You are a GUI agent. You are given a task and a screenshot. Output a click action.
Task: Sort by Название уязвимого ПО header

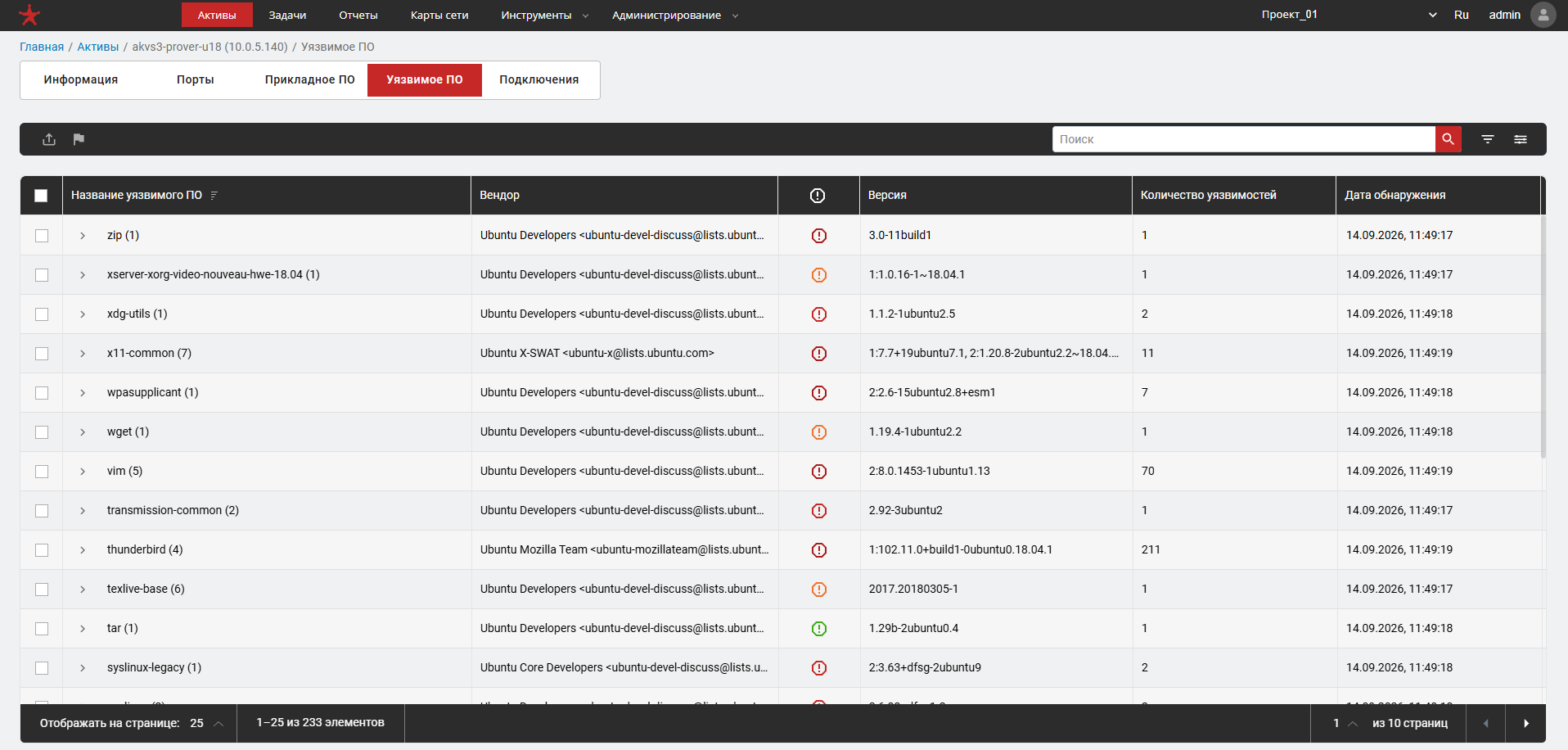click(137, 195)
